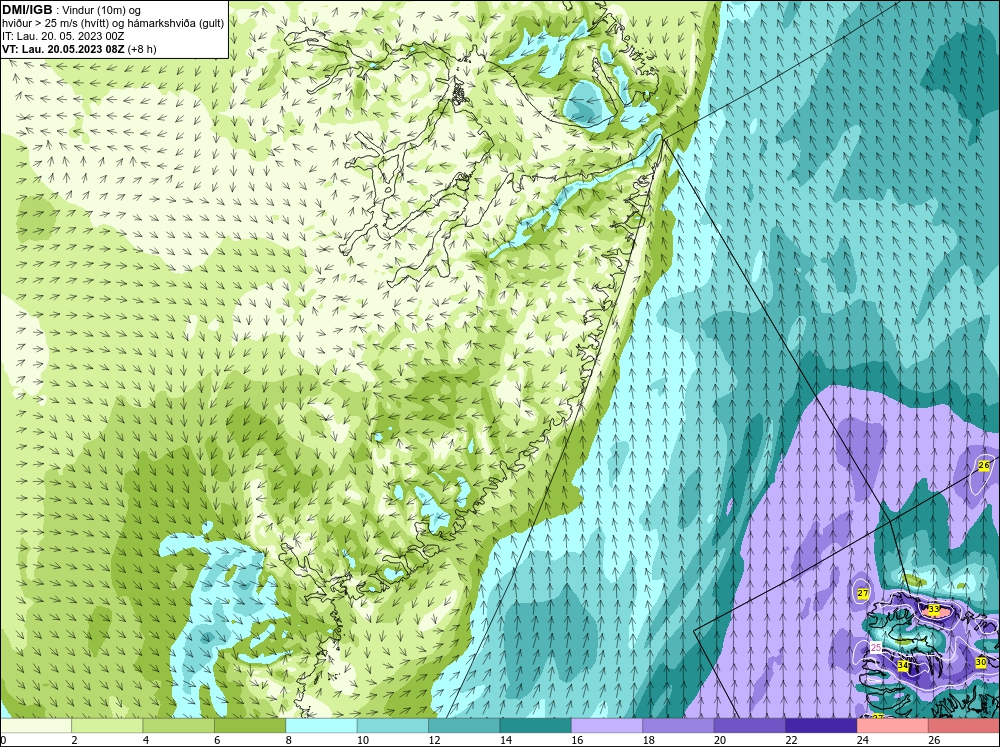Click the yellow gust label '33'
Viewport: 1000px width, 747px height.
click(934, 609)
